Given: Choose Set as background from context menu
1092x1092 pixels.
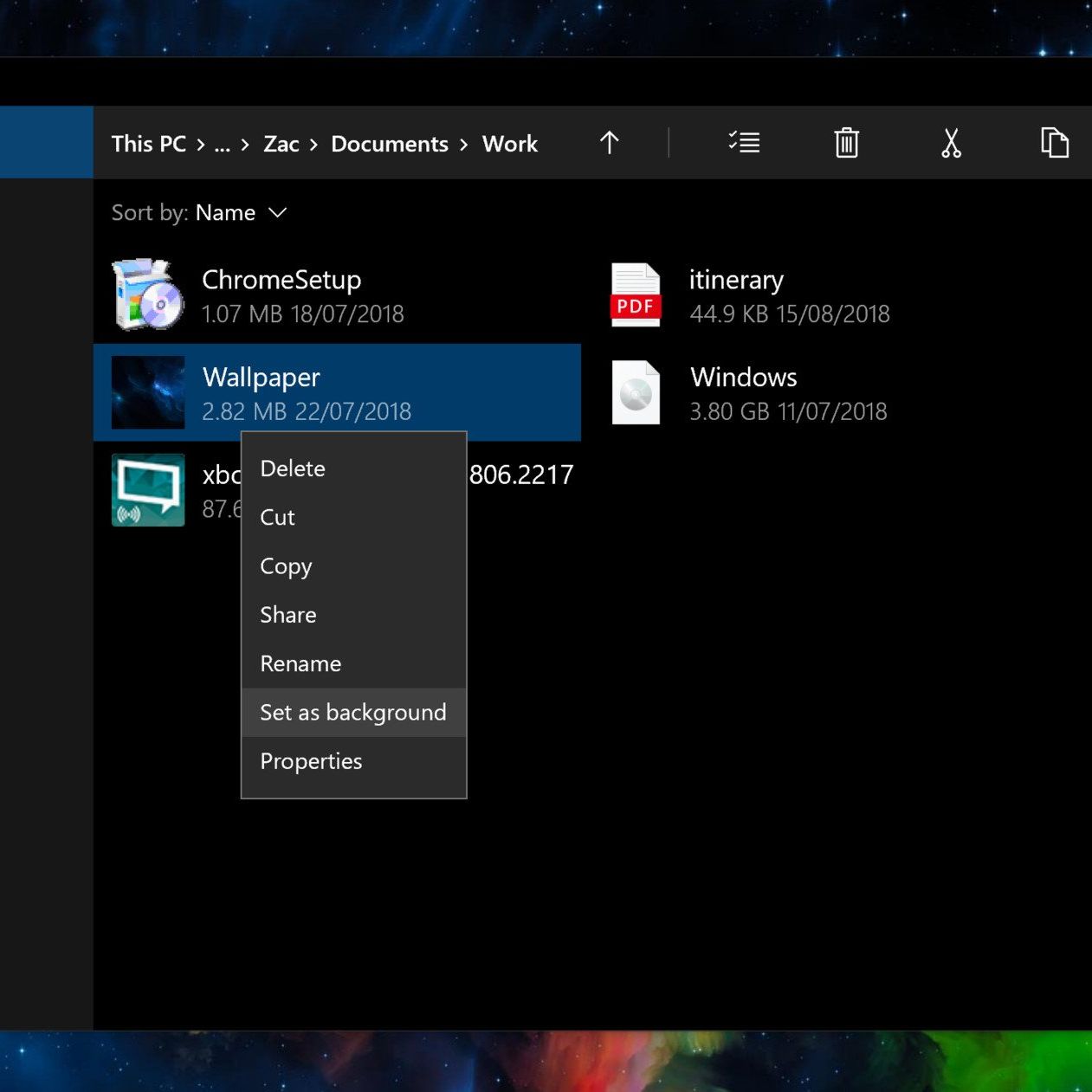Looking at the screenshot, I should (x=353, y=713).
